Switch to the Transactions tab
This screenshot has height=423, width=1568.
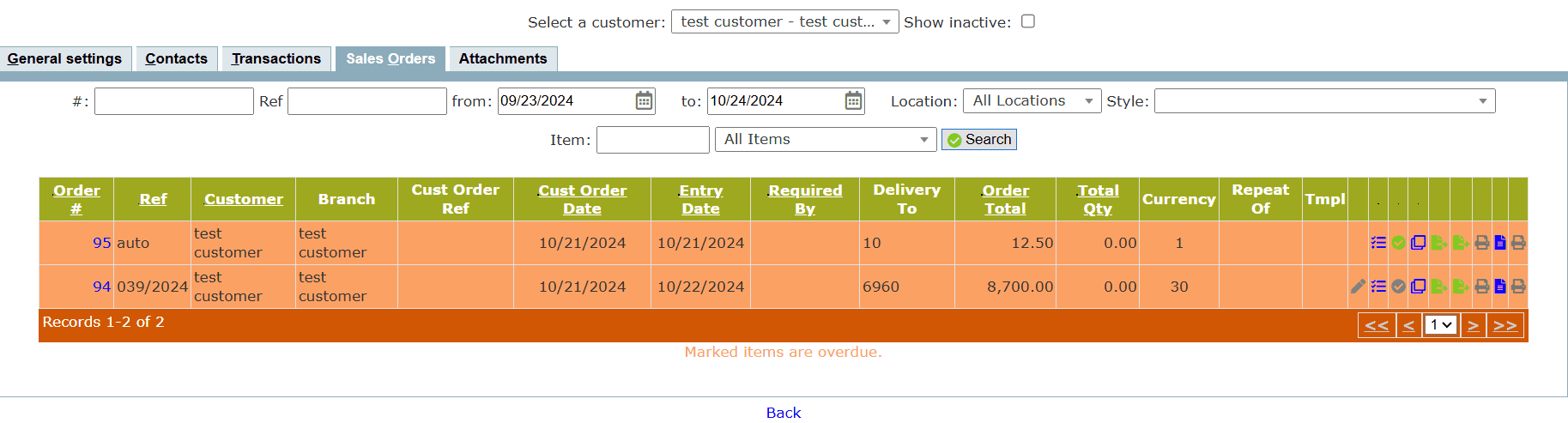[275, 58]
